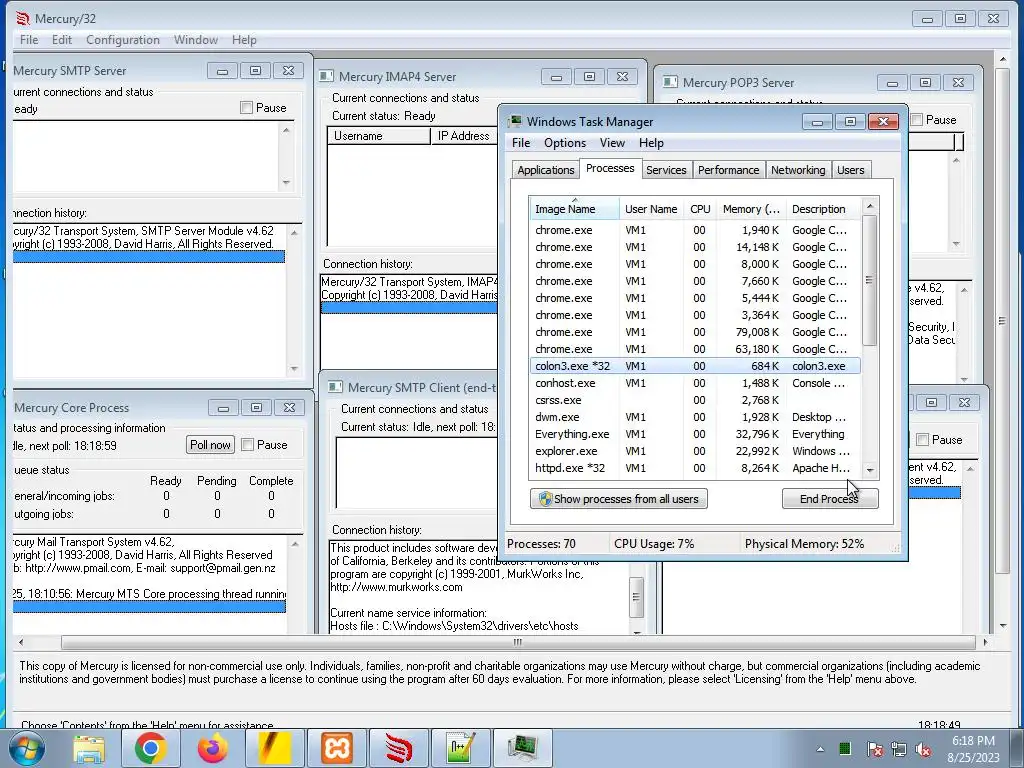Click Username column in IMAP4 Server

click(379, 136)
